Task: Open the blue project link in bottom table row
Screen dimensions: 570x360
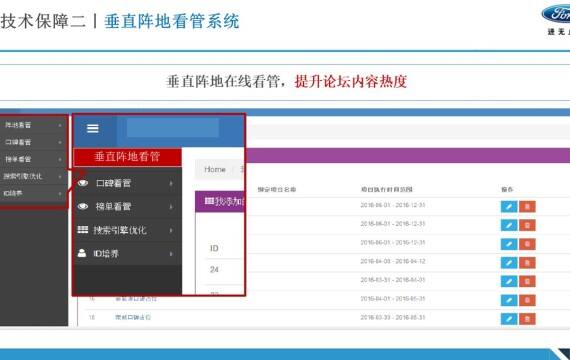Action: coord(133,317)
